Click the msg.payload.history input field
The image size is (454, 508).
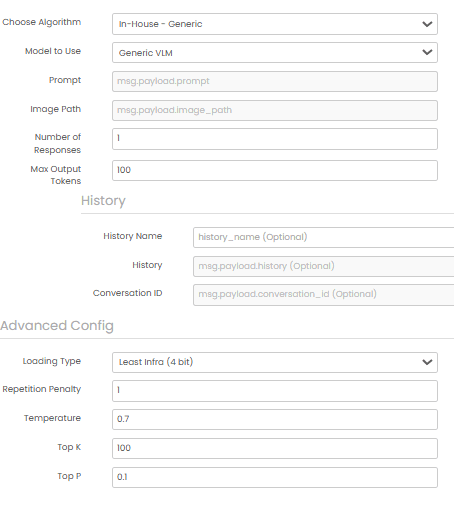pyautogui.click(x=323, y=266)
